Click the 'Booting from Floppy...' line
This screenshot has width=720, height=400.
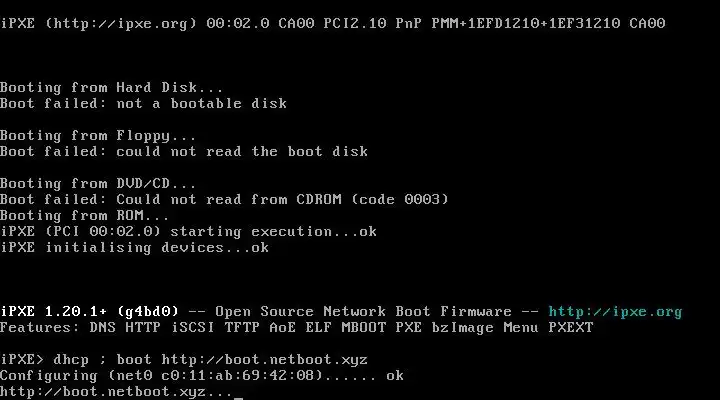click(x=98, y=136)
